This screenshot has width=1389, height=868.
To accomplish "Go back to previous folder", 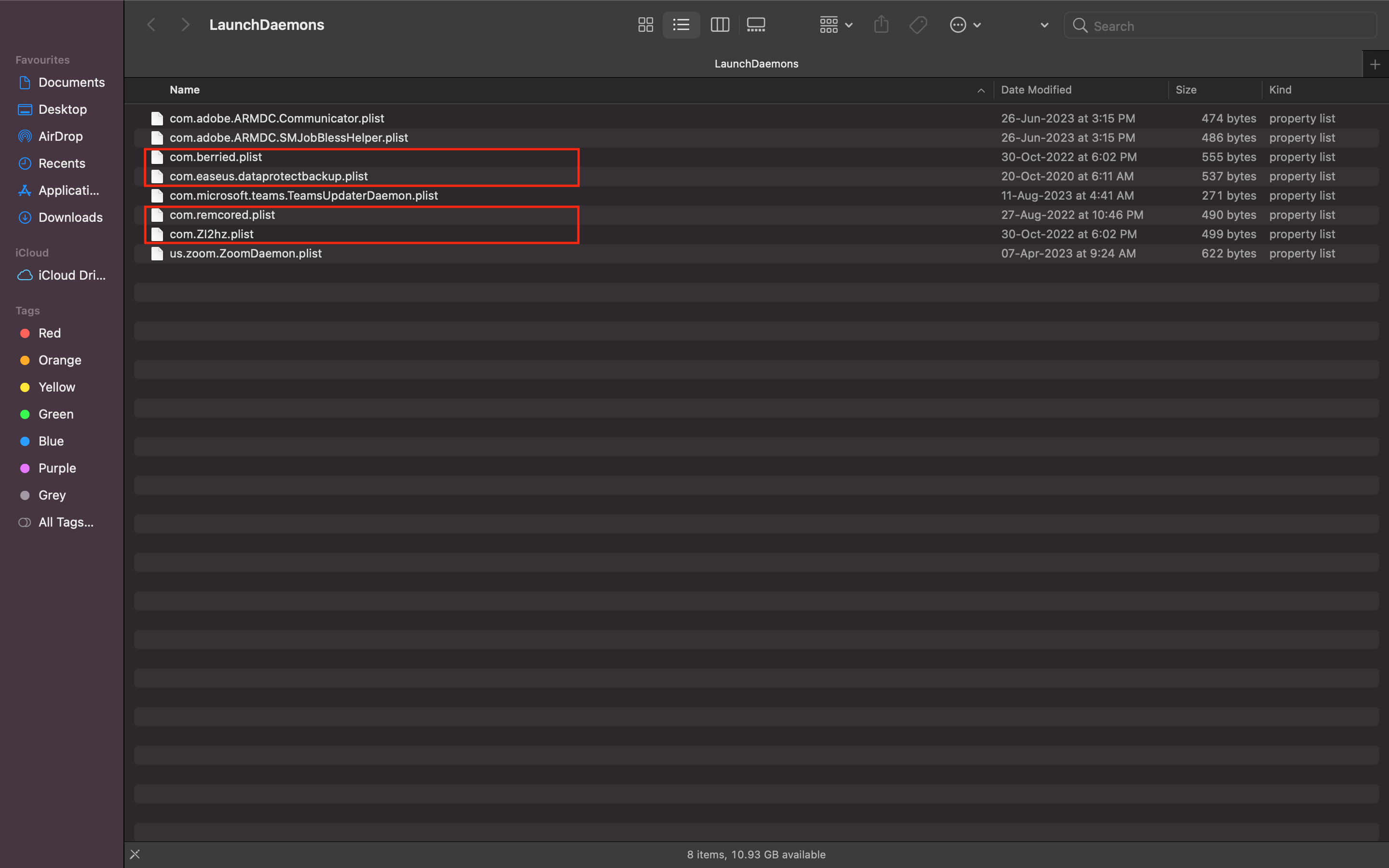I will 151,25.
